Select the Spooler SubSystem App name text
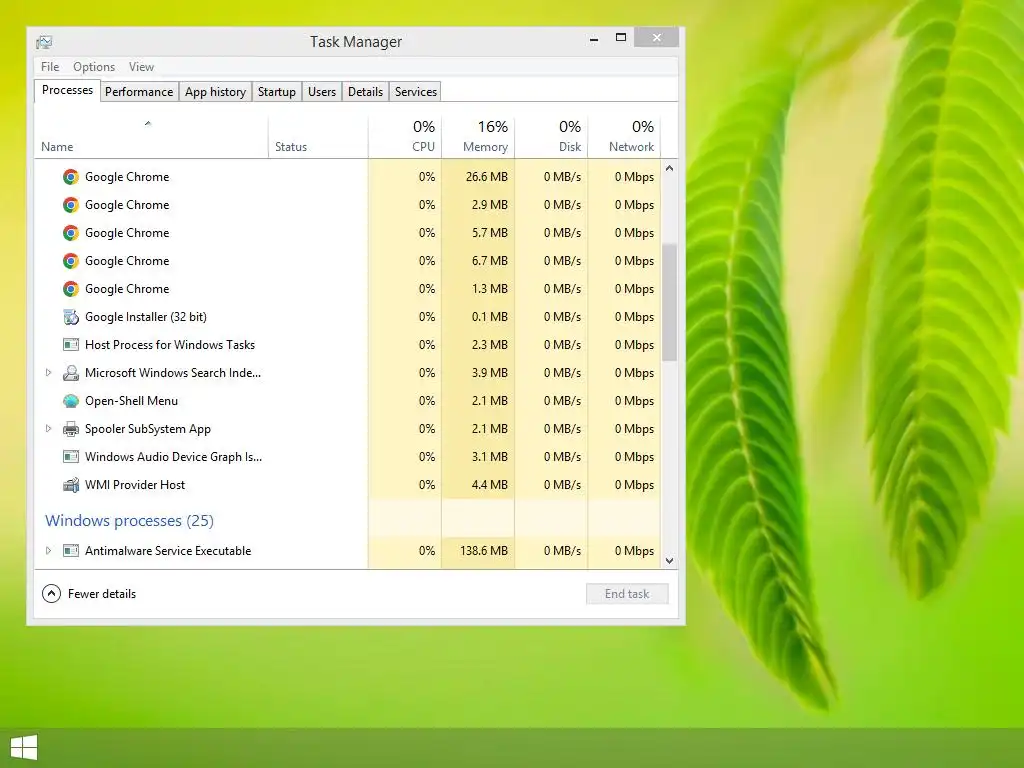The image size is (1024, 768). 148,429
